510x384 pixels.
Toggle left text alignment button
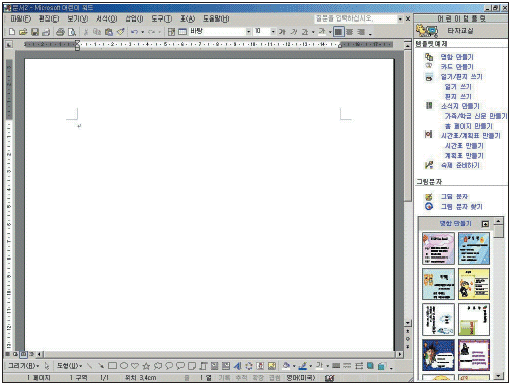[338, 32]
